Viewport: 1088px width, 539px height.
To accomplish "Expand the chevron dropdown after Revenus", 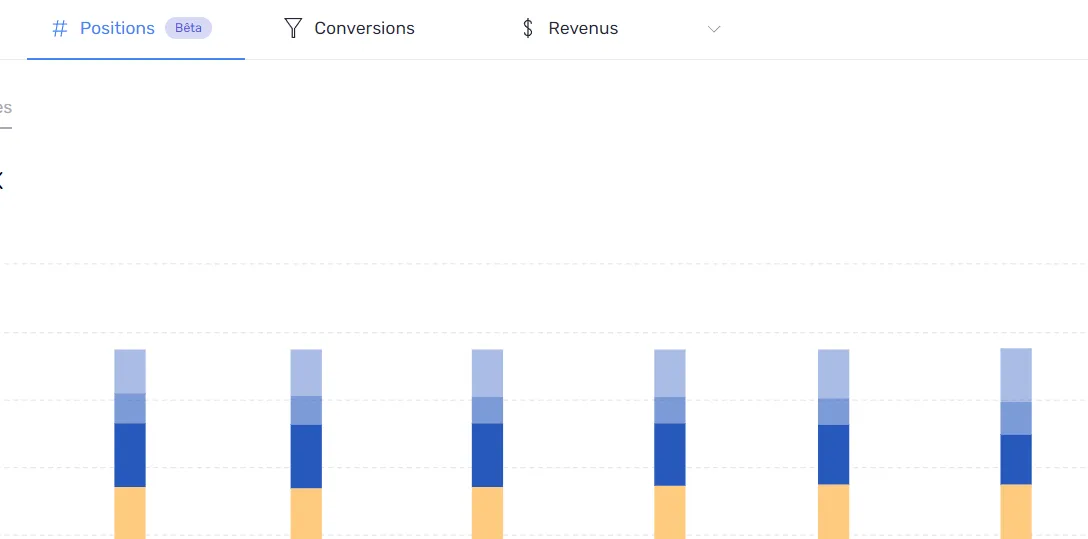I will click(x=714, y=29).
